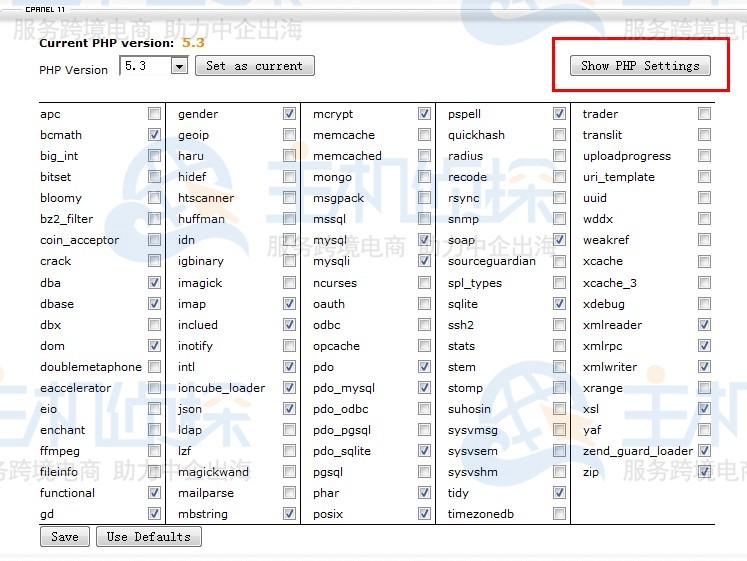Enable the sourceguardian checkbox
This screenshot has width=747, height=561.
(559, 261)
